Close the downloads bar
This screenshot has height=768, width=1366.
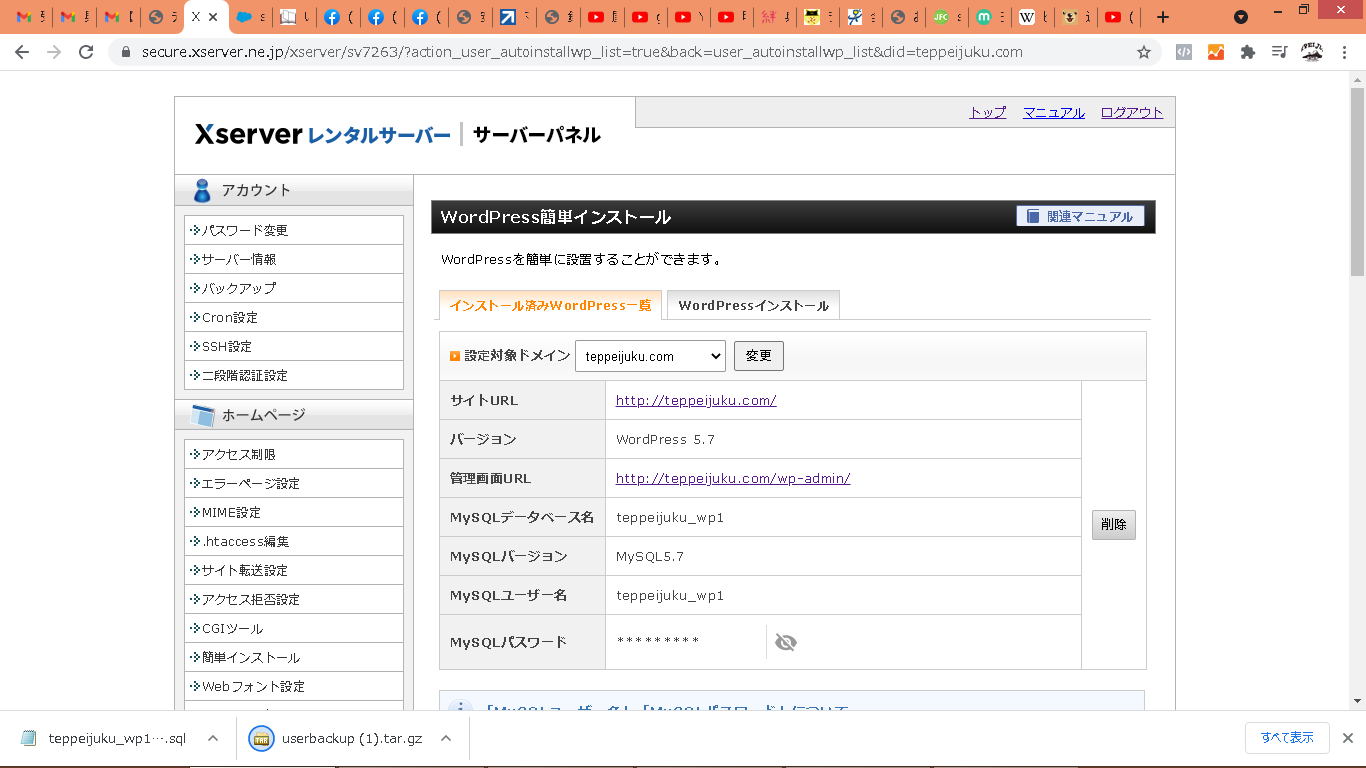click(1347, 738)
